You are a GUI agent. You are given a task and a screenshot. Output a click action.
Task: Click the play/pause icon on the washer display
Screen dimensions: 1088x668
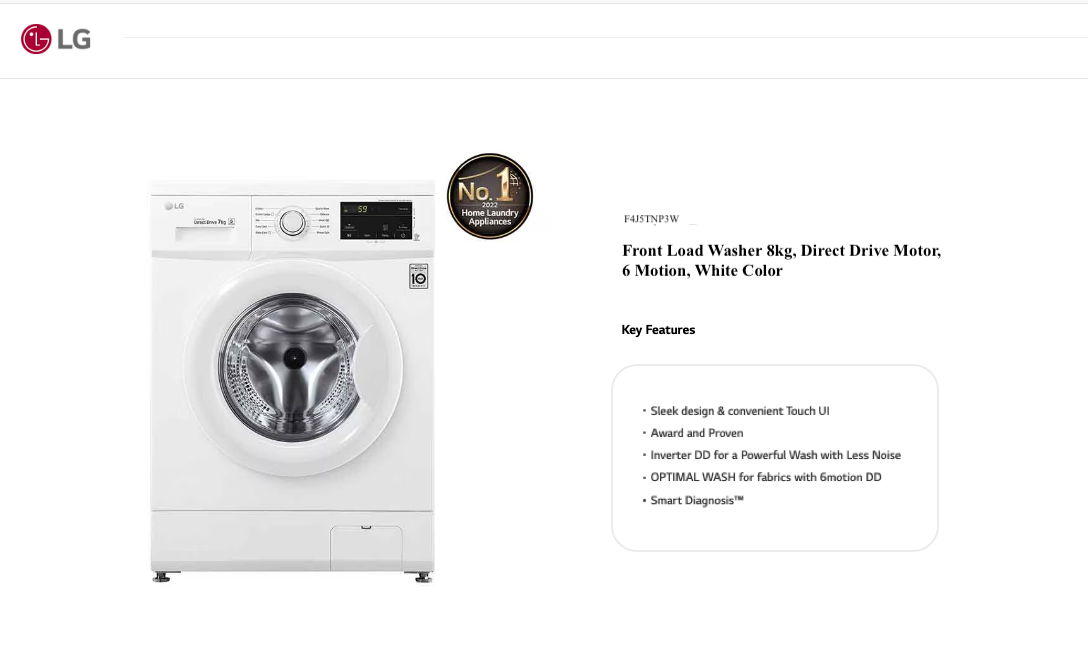point(349,235)
